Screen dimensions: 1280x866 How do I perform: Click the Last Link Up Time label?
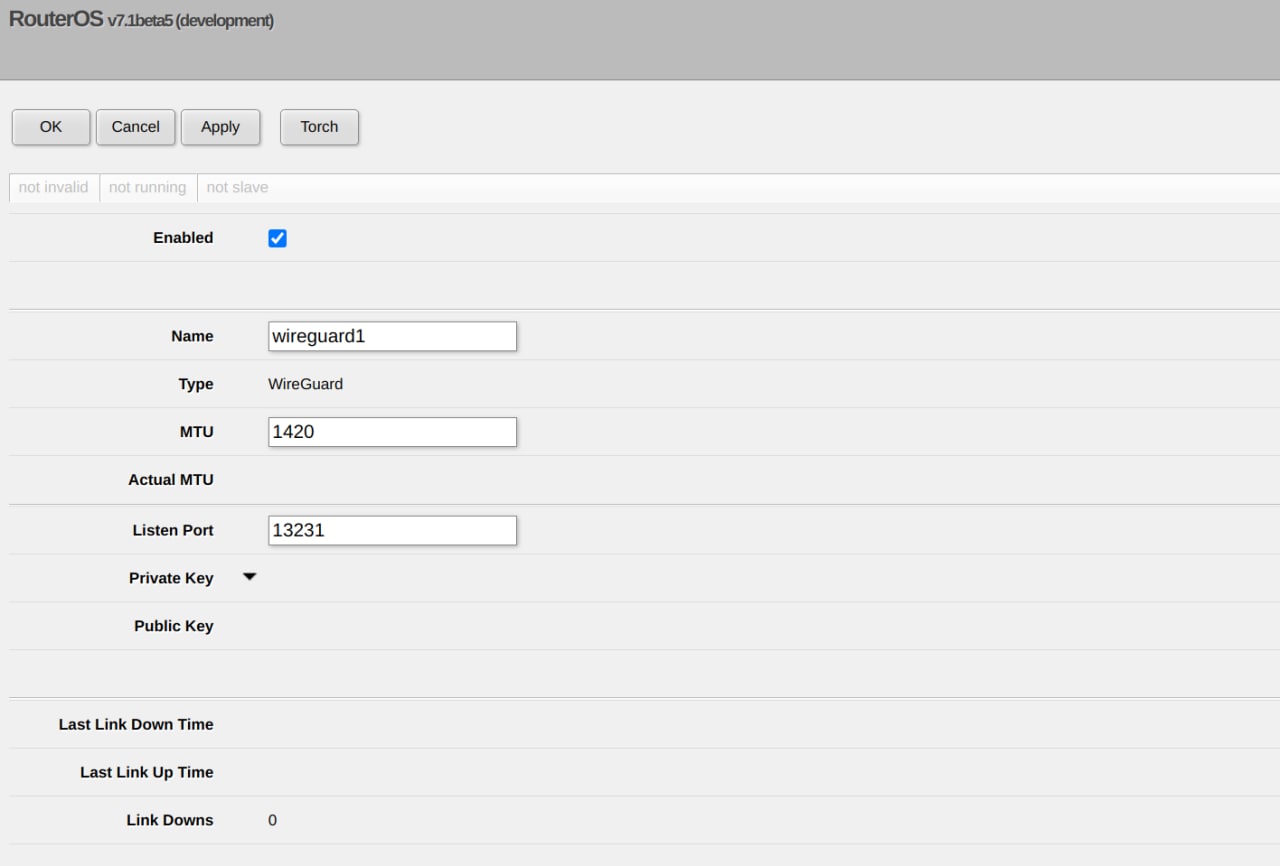(x=147, y=772)
